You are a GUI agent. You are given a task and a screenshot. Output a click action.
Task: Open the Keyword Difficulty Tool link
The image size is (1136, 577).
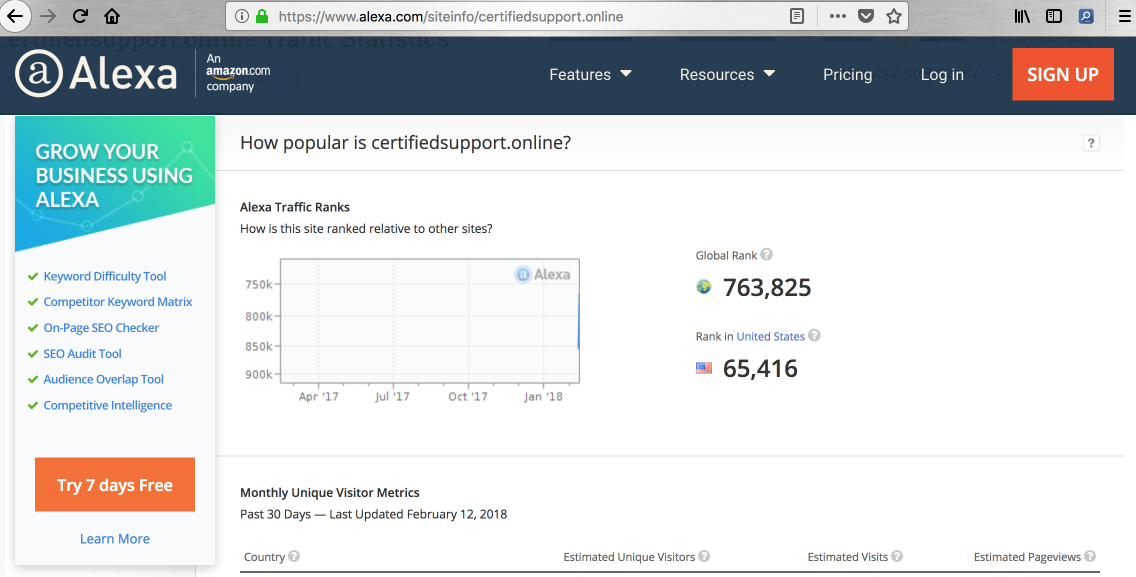pos(105,276)
